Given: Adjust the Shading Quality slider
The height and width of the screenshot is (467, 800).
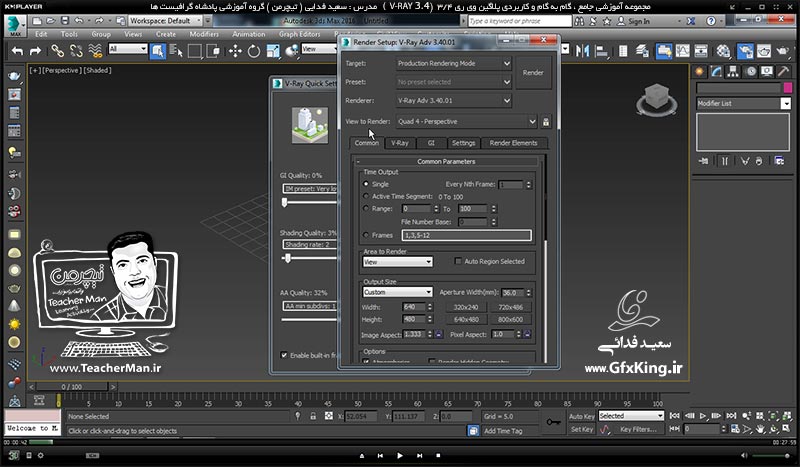Looking at the screenshot, I should (x=288, y=258).
